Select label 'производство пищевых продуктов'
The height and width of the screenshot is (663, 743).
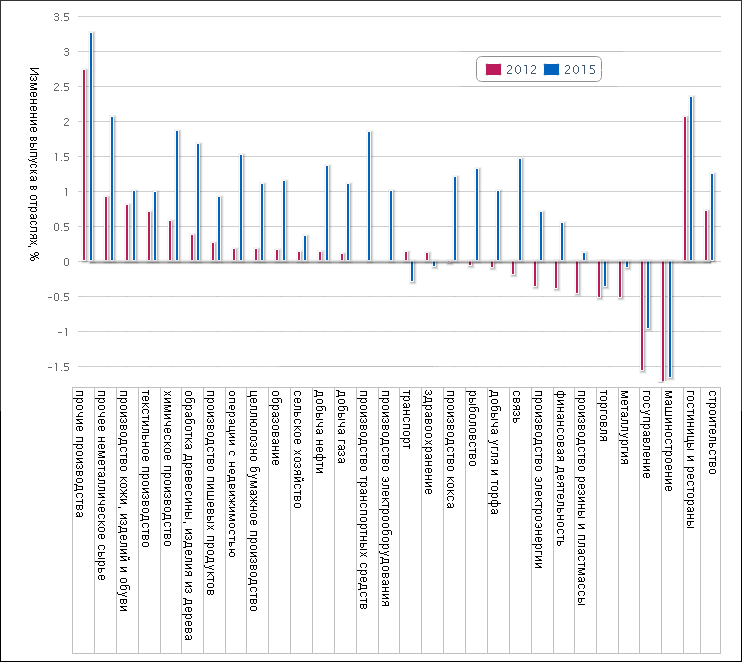(211, 493)
